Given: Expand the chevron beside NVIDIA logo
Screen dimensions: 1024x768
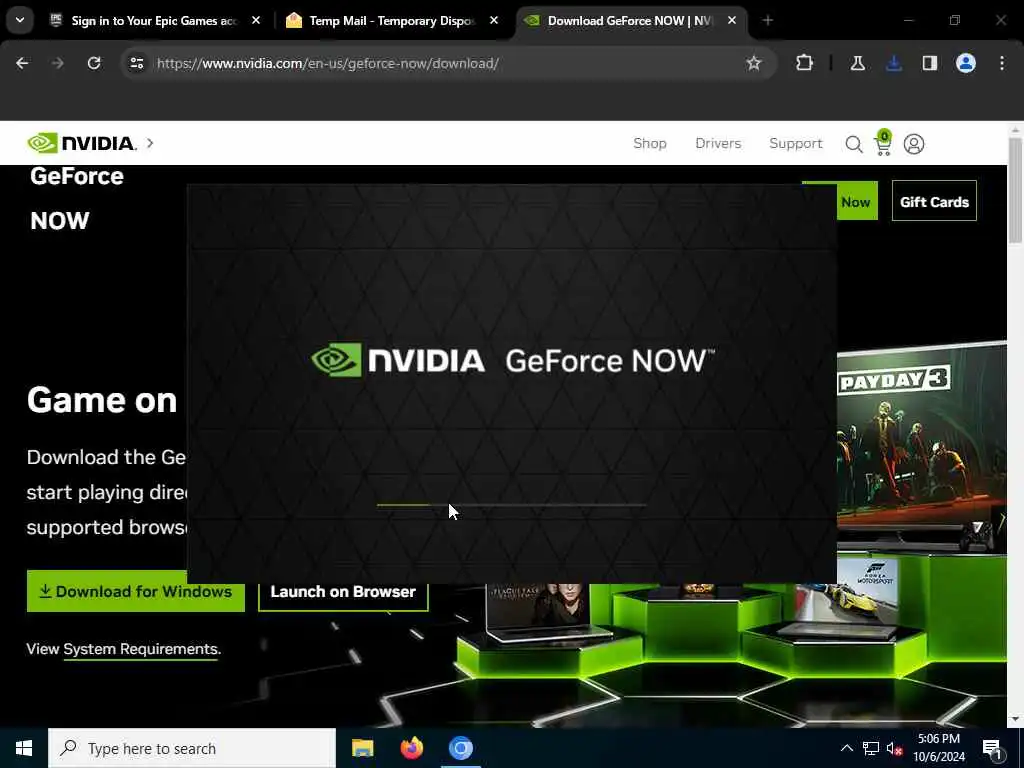Looking at the screenshot, I should pyautogui.click(x=150, y=143).
